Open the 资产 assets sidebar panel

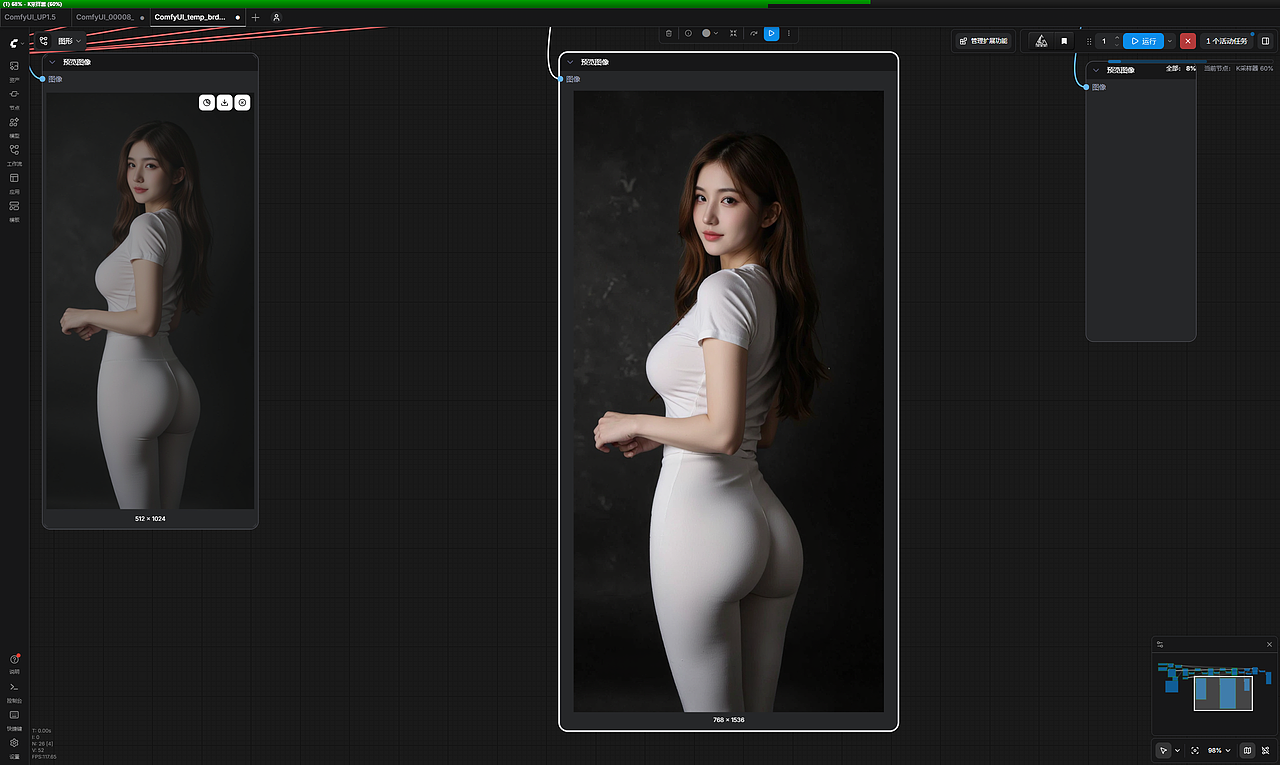14,70
